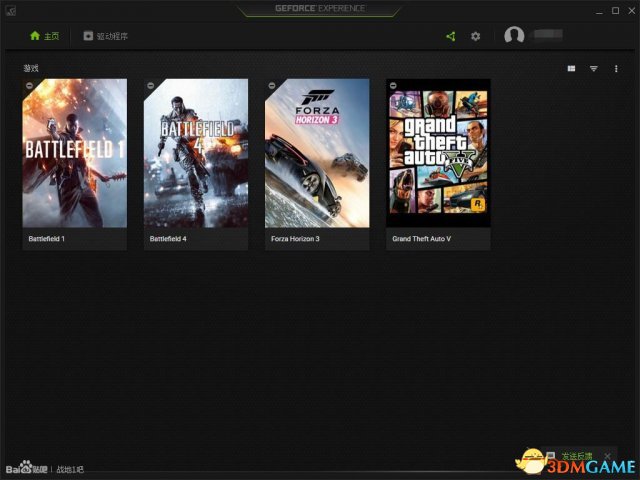Open the Forza Horizon 3 cover thumbnail

click(317, 153)
